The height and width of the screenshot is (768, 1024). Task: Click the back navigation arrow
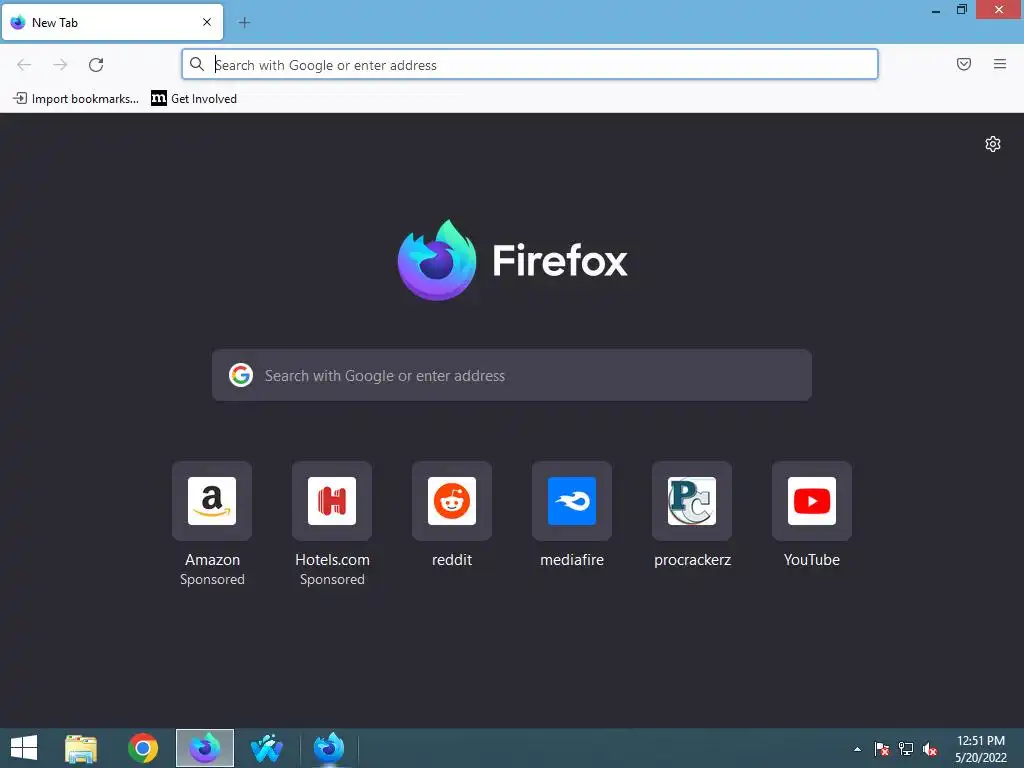24,65
